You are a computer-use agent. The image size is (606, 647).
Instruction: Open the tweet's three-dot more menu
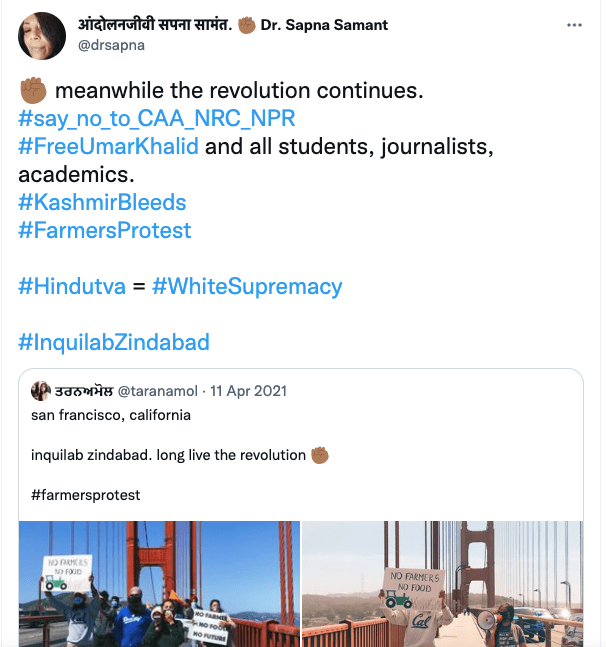574,26
